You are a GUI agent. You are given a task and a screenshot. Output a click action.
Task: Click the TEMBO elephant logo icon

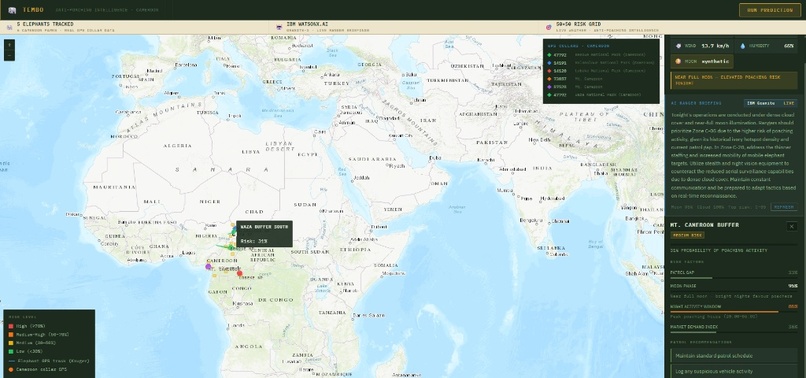tap(12, 10)
